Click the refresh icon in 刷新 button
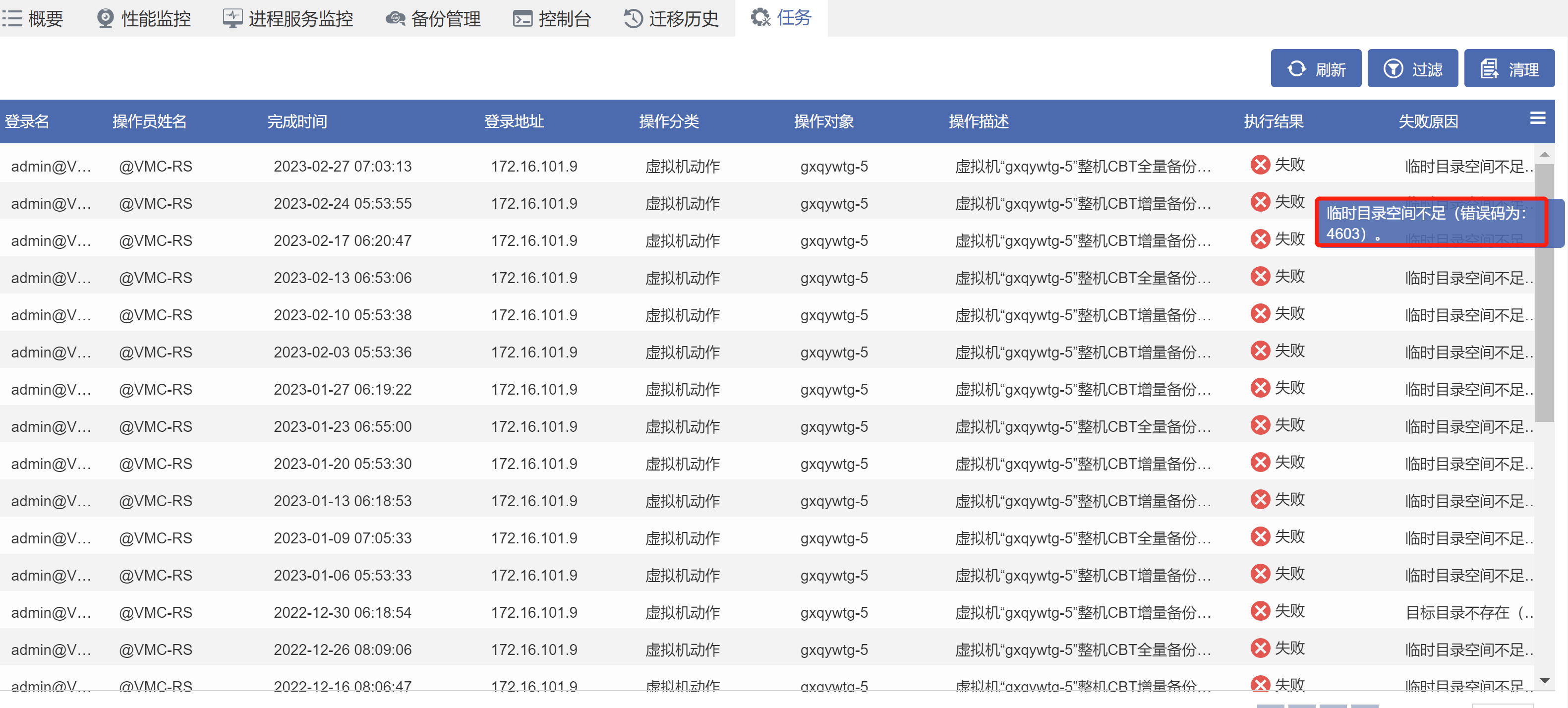Viewport: 1568px width, 708px height. [x=1296, y=69]
